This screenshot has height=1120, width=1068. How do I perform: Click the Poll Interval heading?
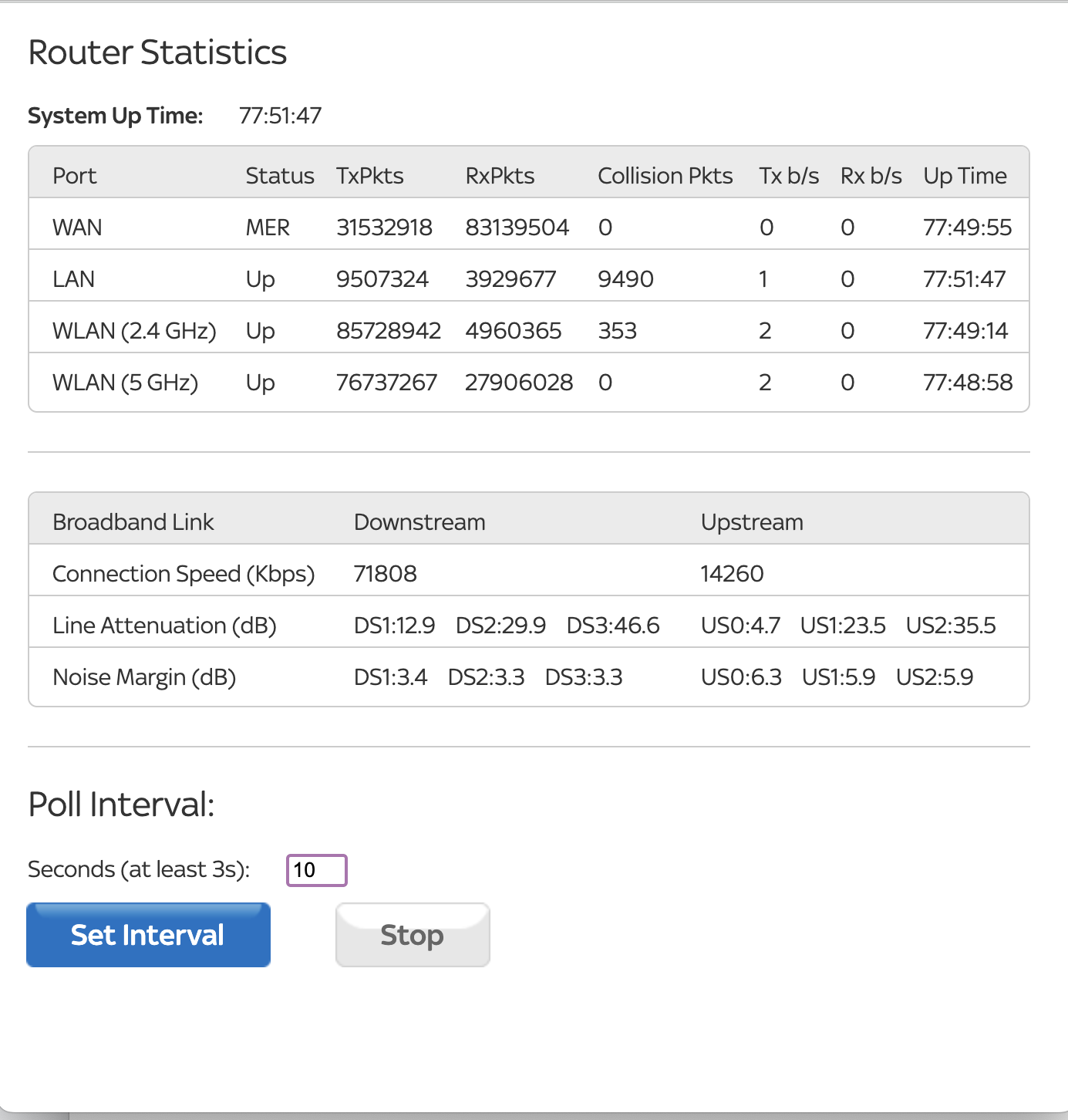coord(121,805)
